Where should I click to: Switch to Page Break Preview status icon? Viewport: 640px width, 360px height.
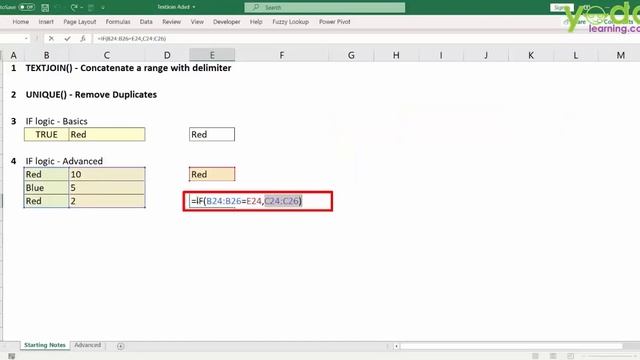pos(570,356)
